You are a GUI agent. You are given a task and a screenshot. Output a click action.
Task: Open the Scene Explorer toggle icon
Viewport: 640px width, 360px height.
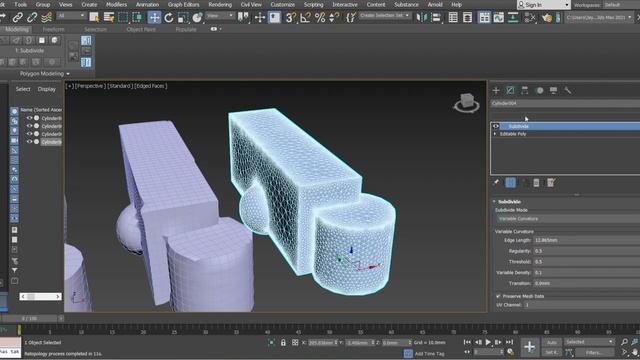(x=453, y=17)
